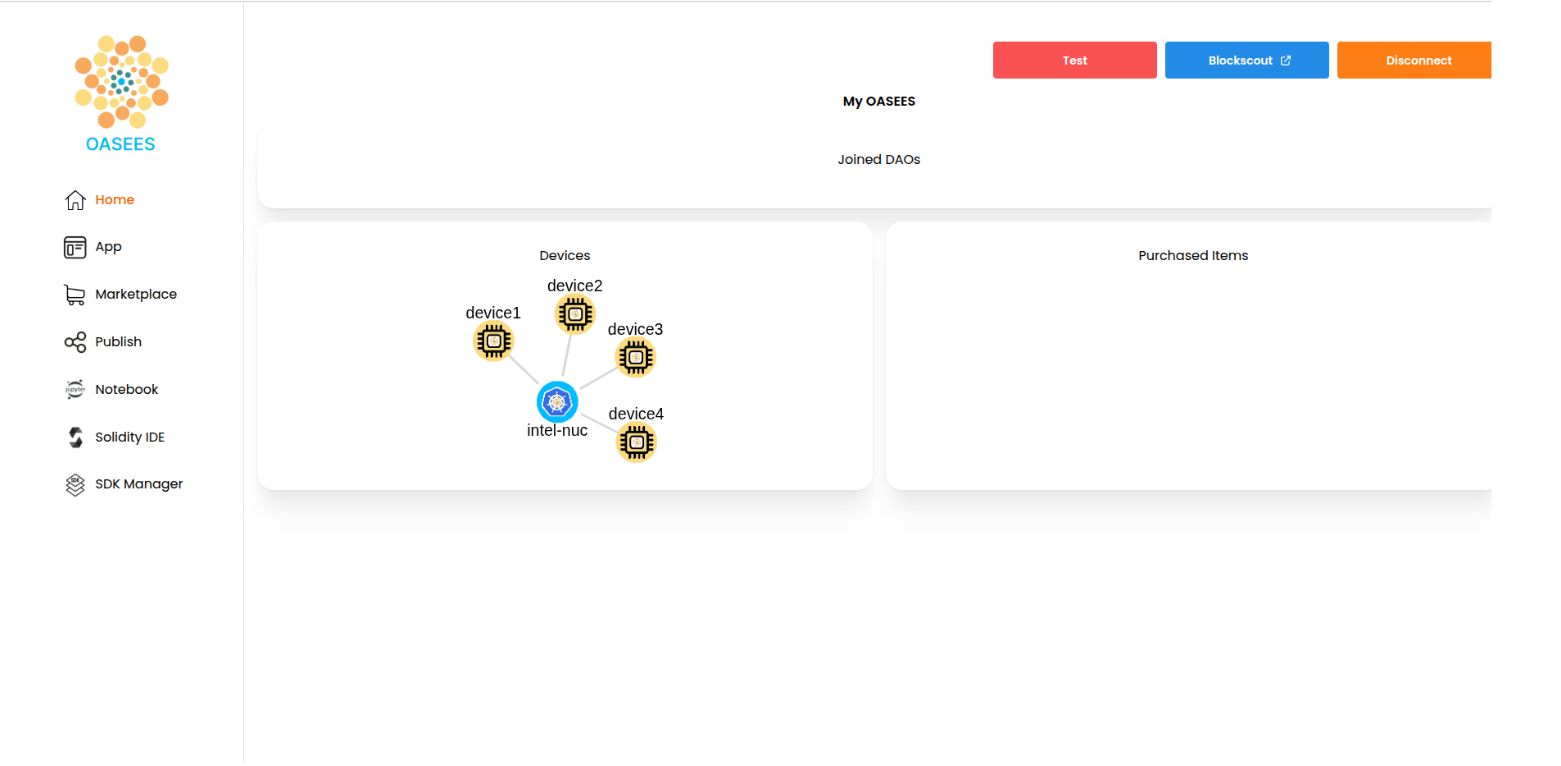Click the App window icon in sidebar

pos(75,247)
